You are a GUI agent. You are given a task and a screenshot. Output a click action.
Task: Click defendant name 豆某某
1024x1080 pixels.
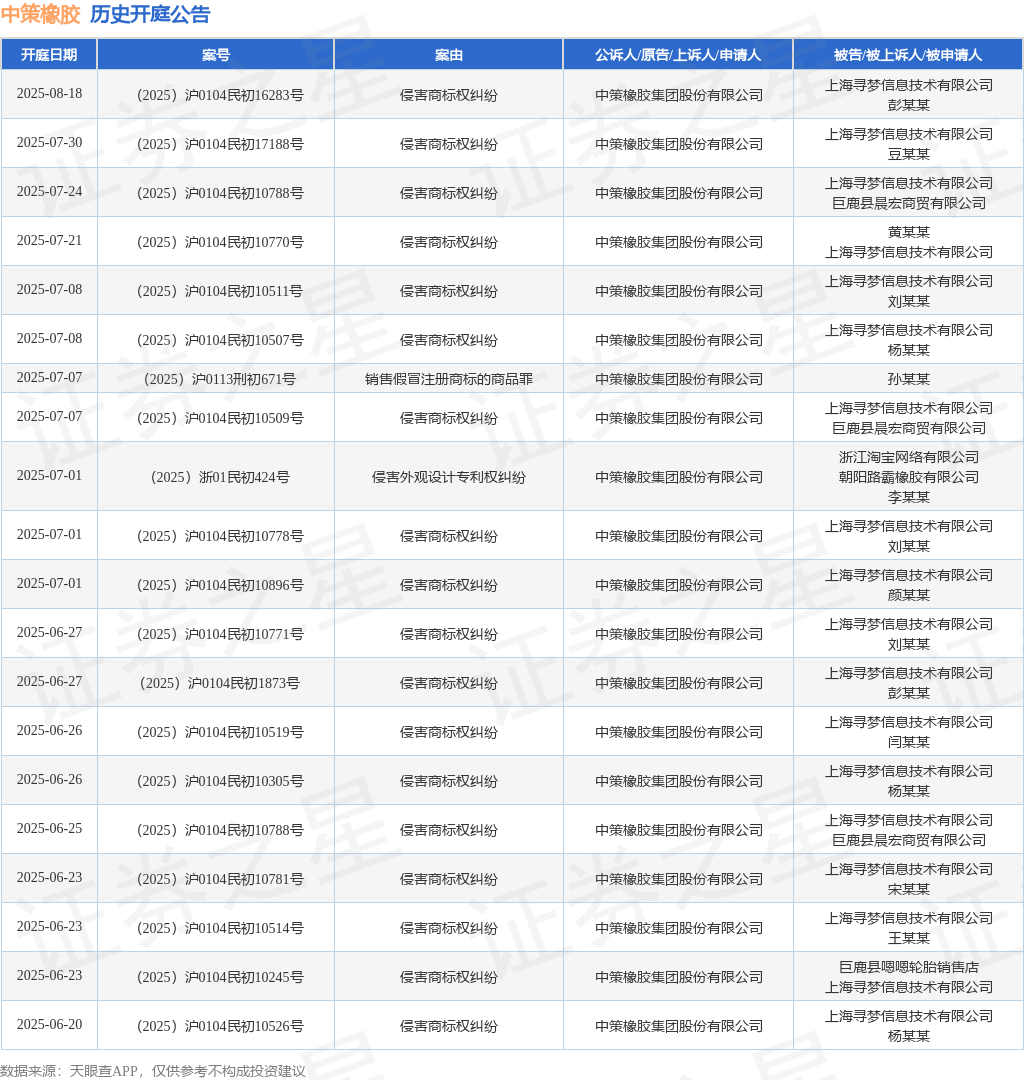(908, 154)
